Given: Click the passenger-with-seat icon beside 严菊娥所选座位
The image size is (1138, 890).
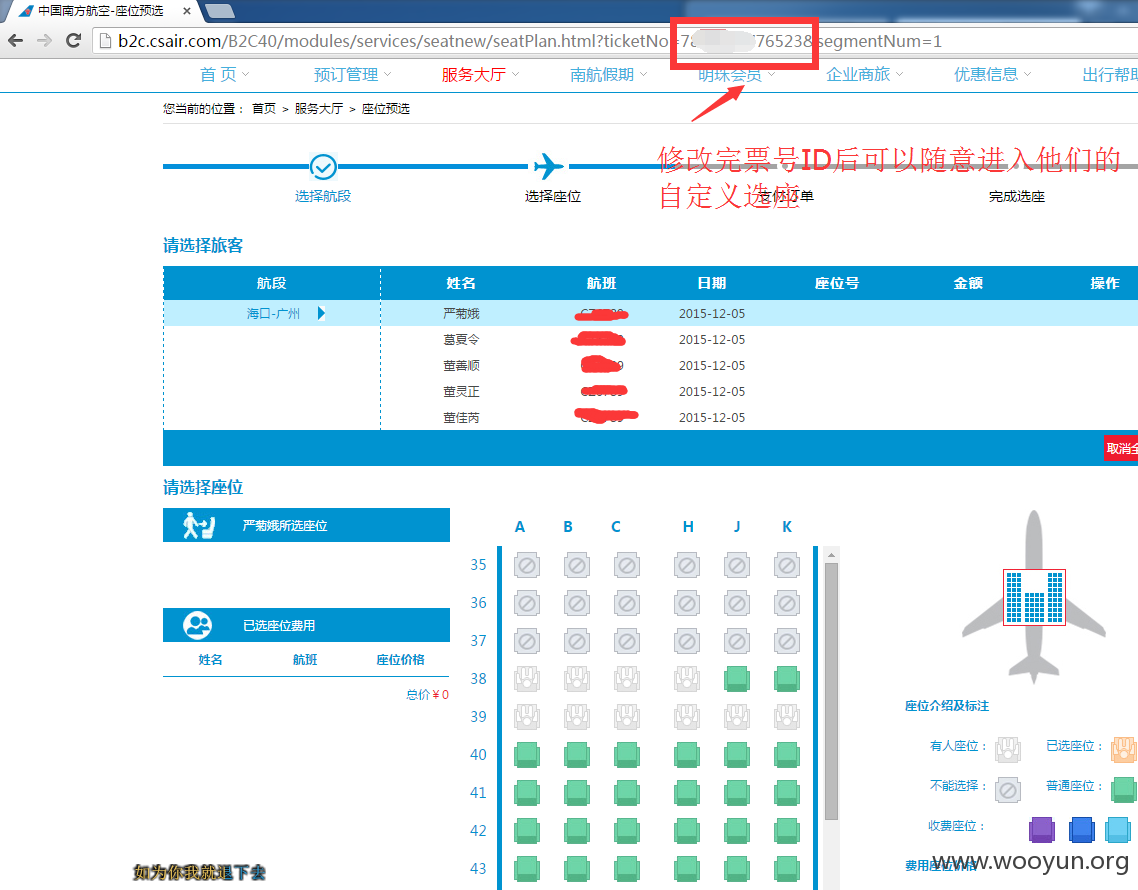Looking at the screenshot, I should 198,526.
